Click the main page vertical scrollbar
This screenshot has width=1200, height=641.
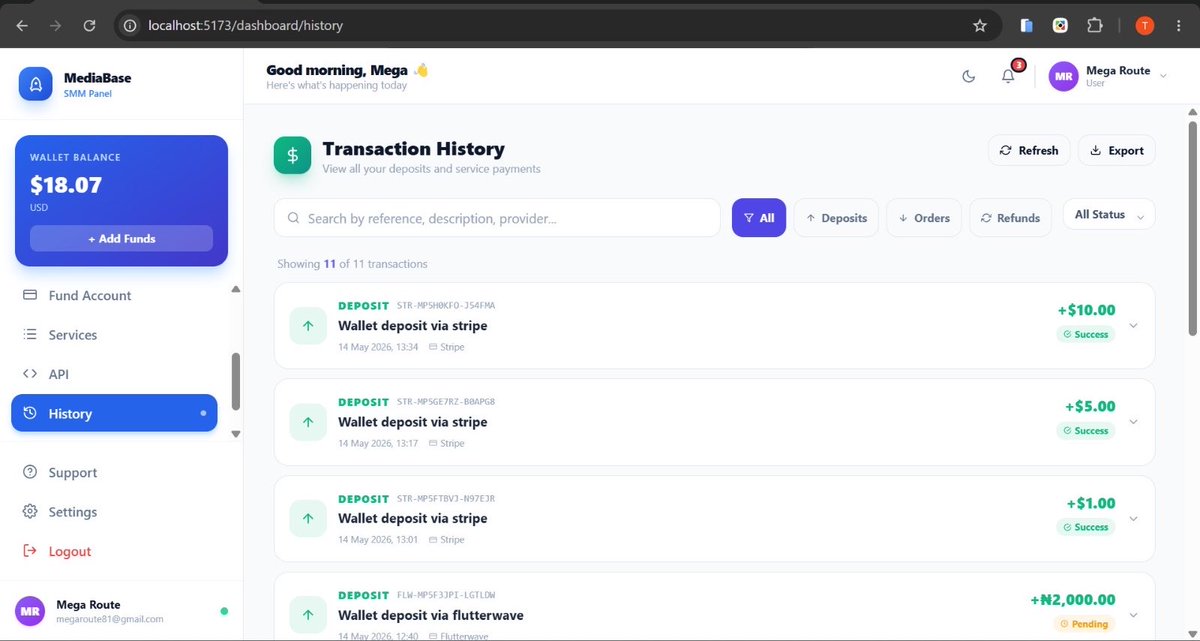(1192, 228)
